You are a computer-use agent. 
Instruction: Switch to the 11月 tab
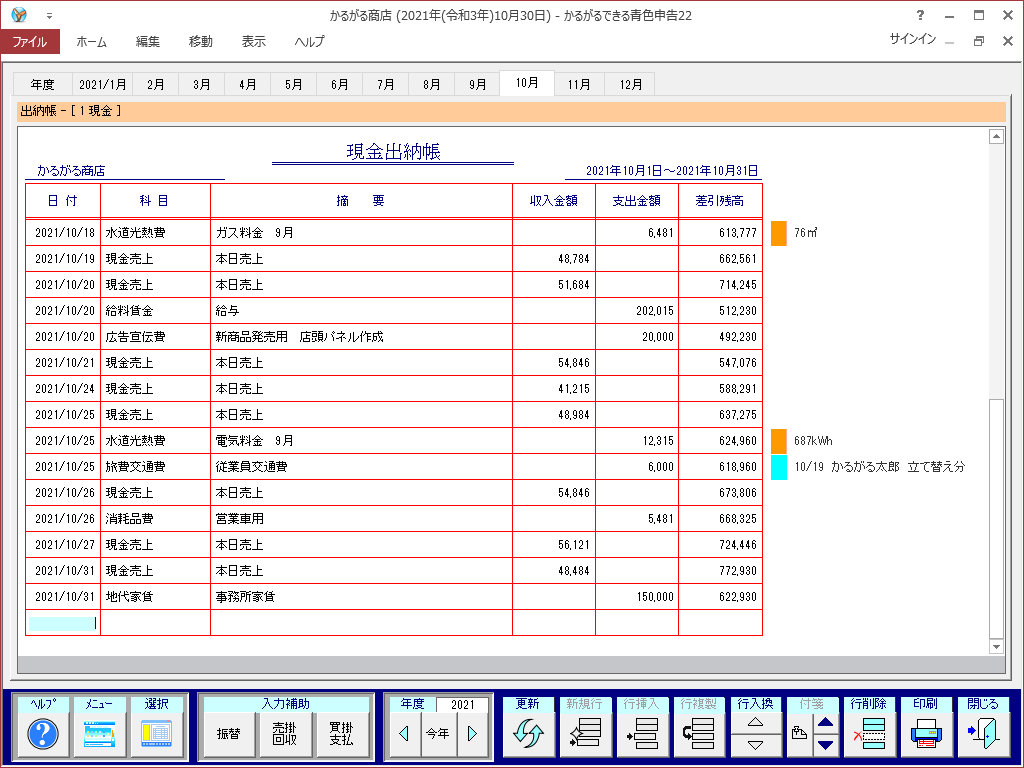click(x=579, y=84)
